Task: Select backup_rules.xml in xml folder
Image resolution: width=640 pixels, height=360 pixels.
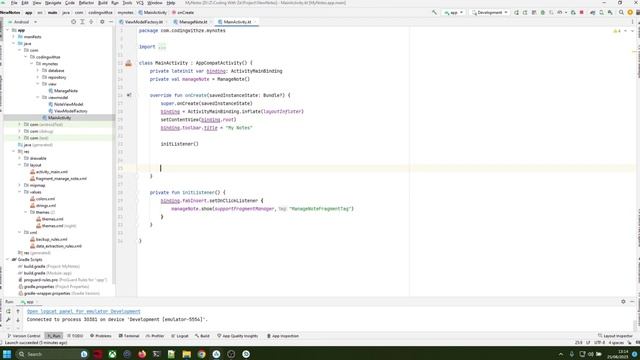Action: (49, 239)
